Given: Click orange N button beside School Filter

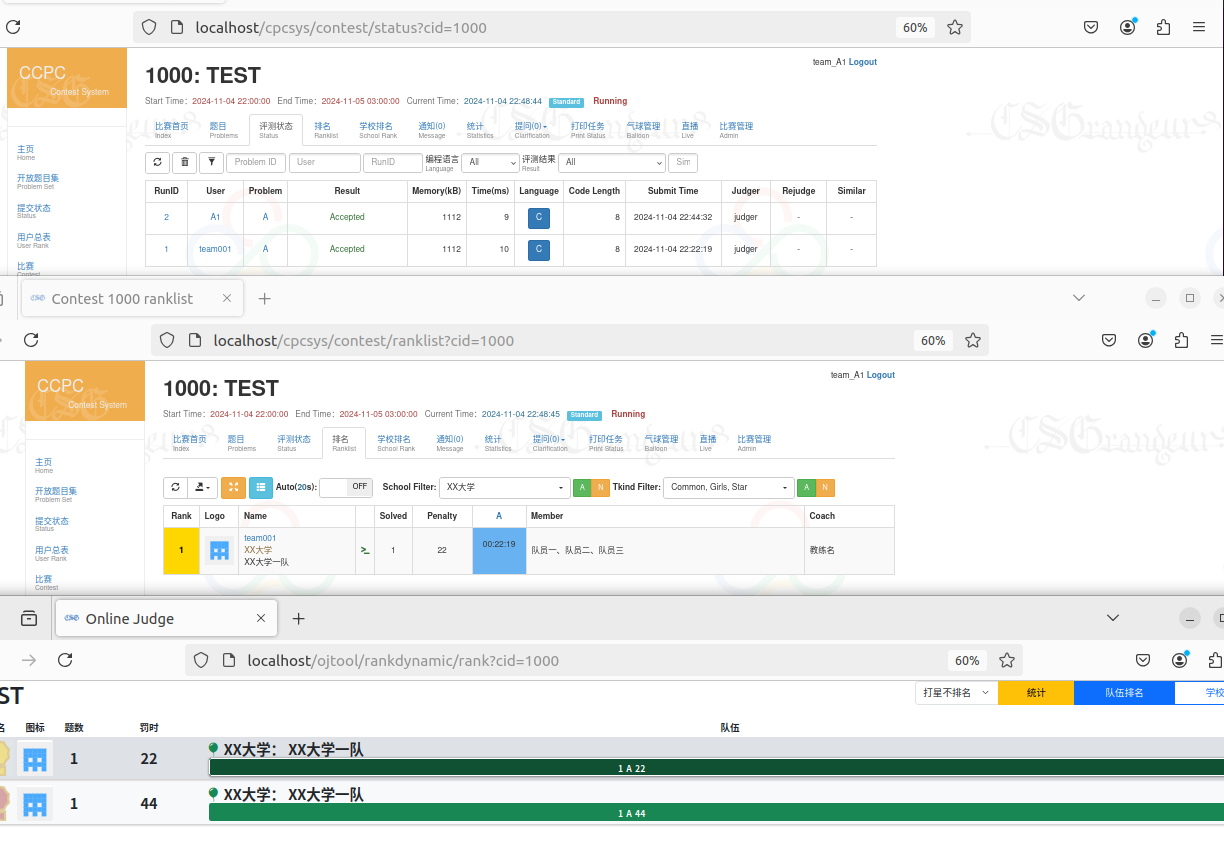Looking at the screenshot, I should click(600, 487).
